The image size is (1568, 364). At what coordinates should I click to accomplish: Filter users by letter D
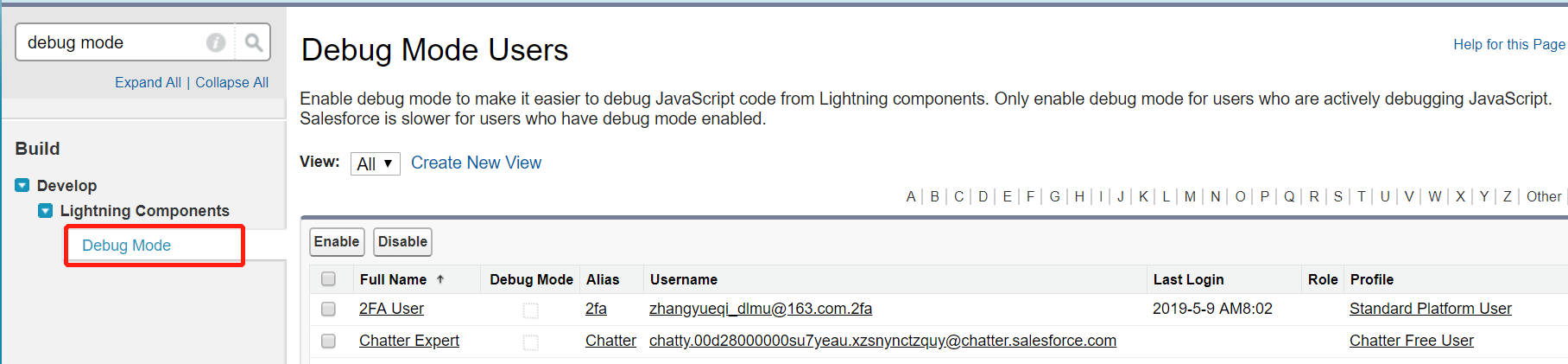point(983,196)
